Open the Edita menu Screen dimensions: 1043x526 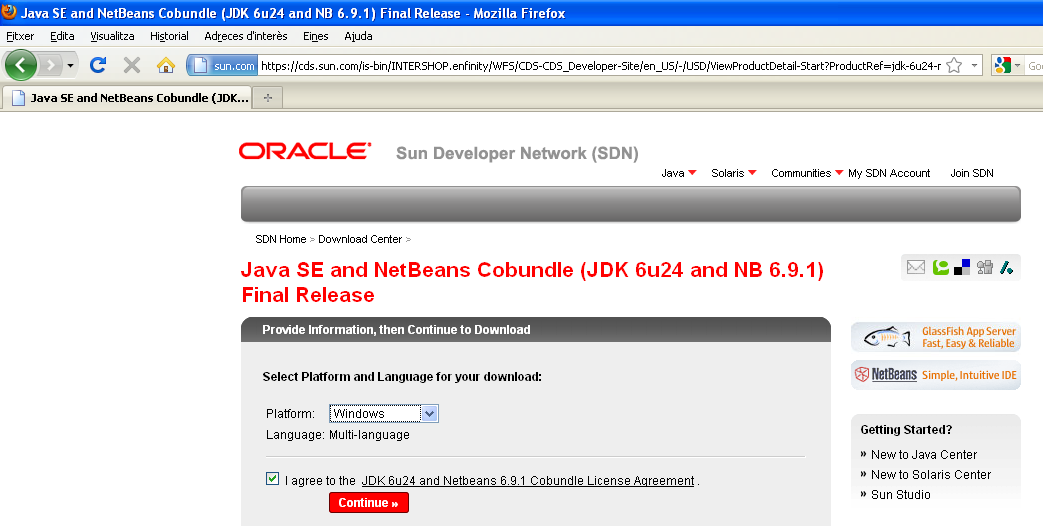point(62,36)
